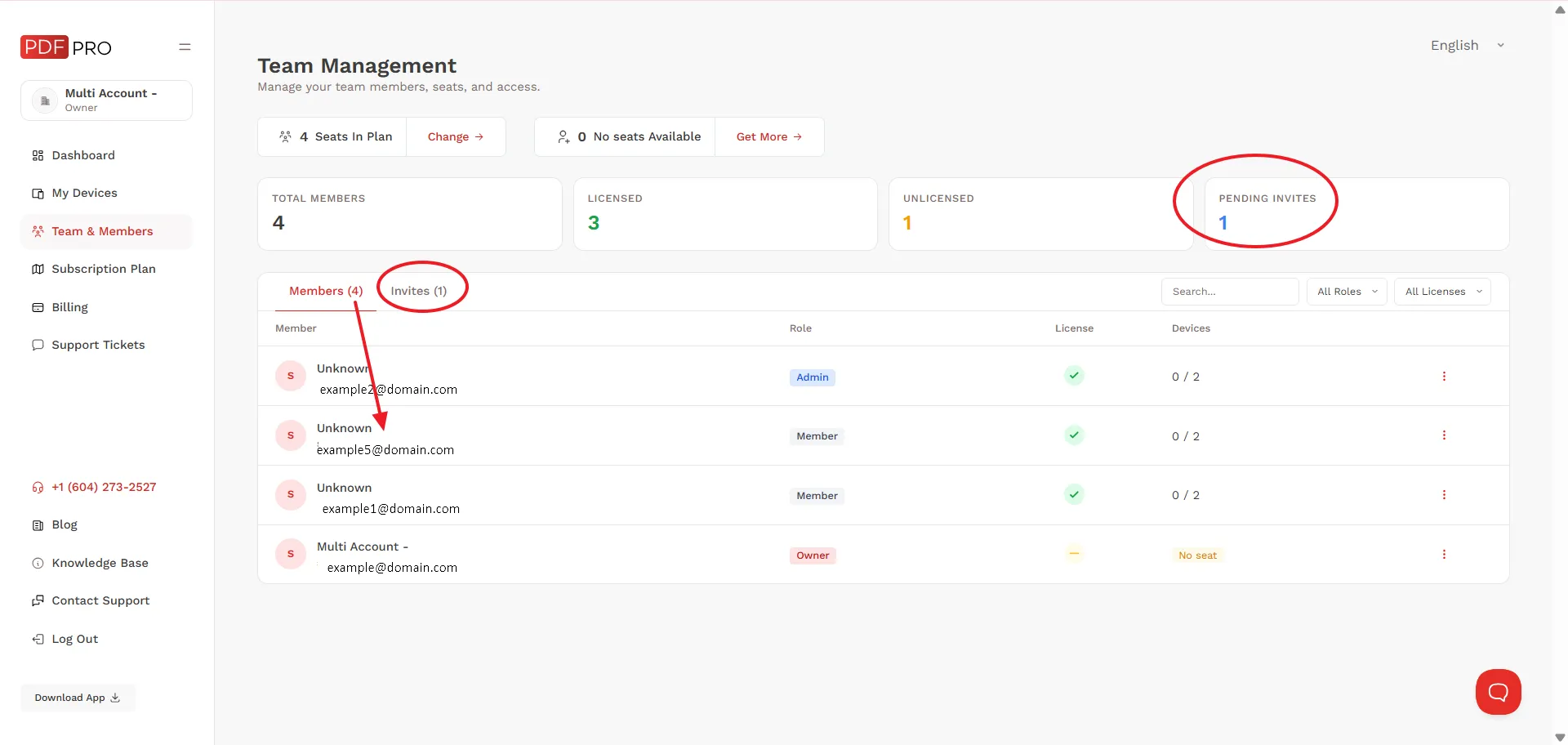Collapse the sidebar with the hamburger icon
Screen dimensions: 1568x745
point(185,47)
